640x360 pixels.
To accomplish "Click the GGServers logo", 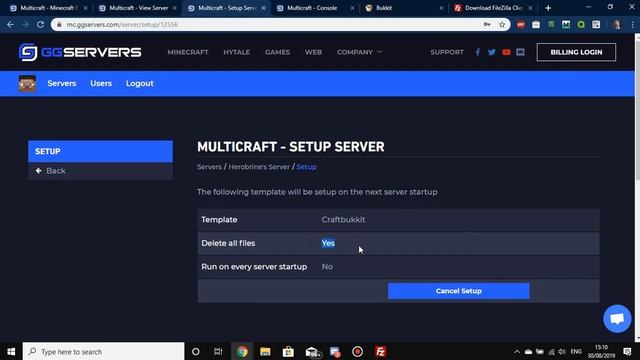I will (x=80, y=52).
